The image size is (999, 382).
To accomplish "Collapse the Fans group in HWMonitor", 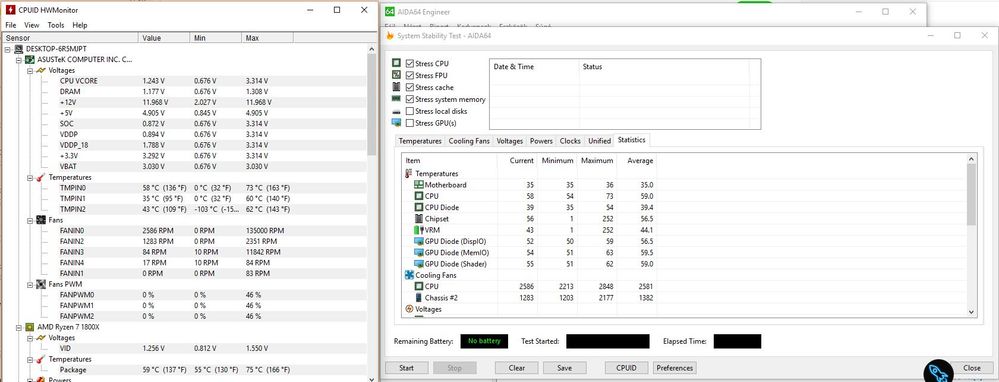I will click(30, 220).
